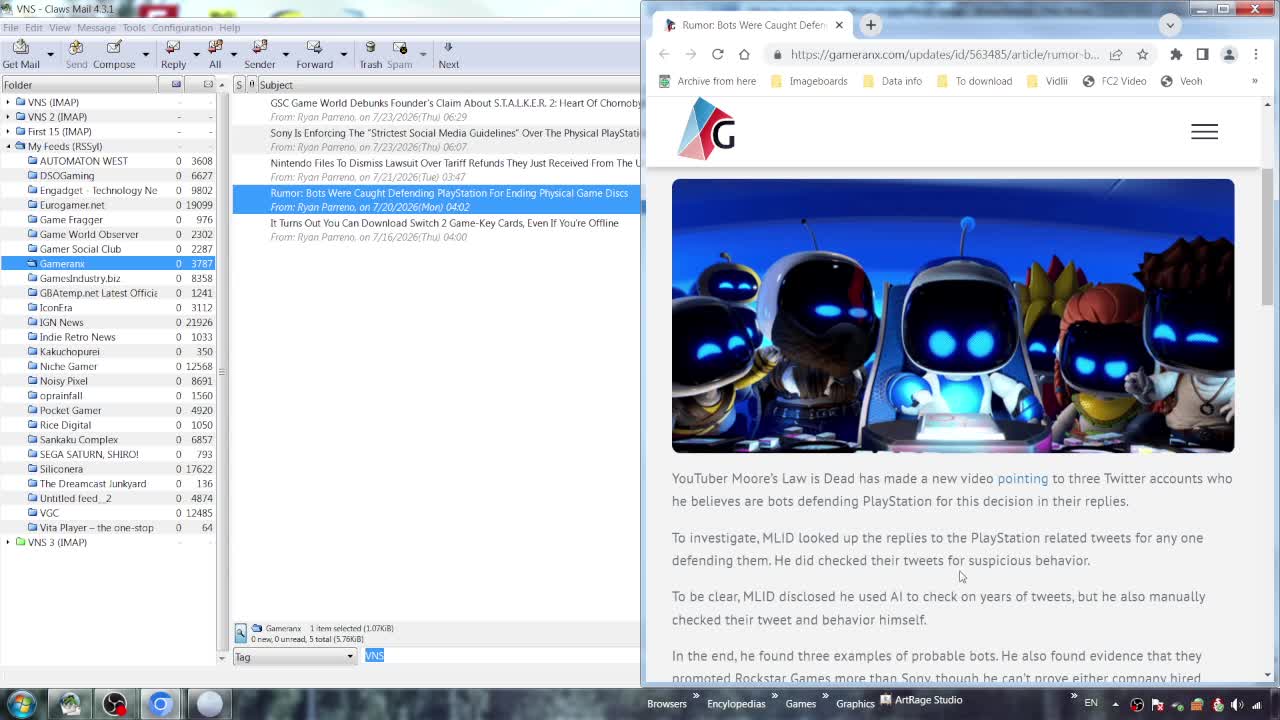Click Get Mail in Claws Mail toolbar
Image resolution: width=1280 pixels, height=720 pixels.
tap(21, 55)
